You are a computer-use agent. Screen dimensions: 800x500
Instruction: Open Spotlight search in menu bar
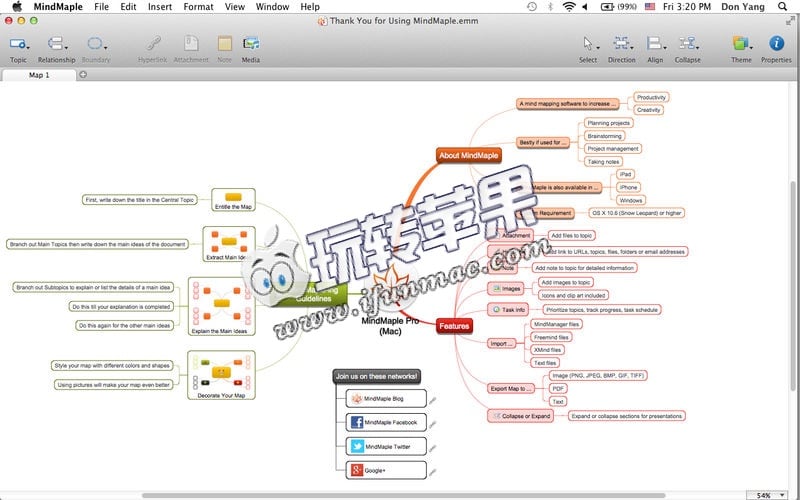[x=782, y=7]
